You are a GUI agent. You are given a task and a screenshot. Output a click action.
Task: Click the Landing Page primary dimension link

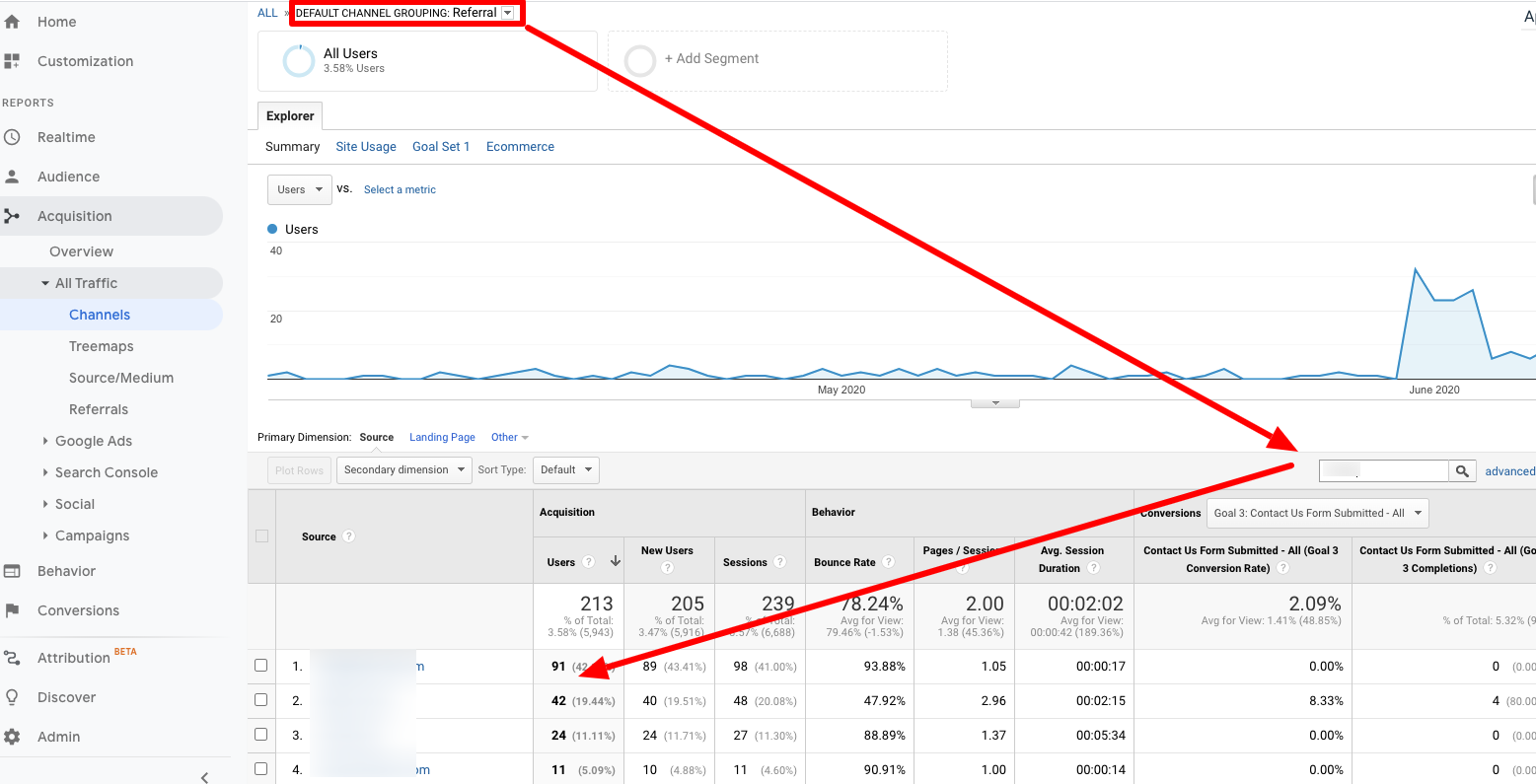442,438
